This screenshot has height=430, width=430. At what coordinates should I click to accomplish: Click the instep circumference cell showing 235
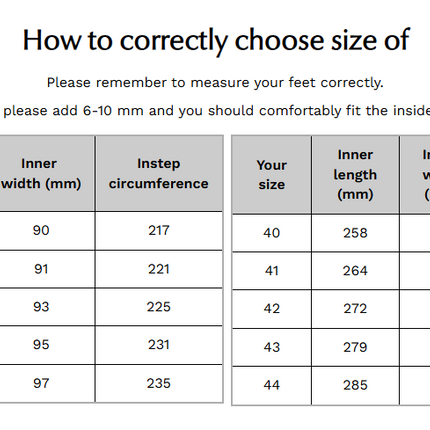159,383
